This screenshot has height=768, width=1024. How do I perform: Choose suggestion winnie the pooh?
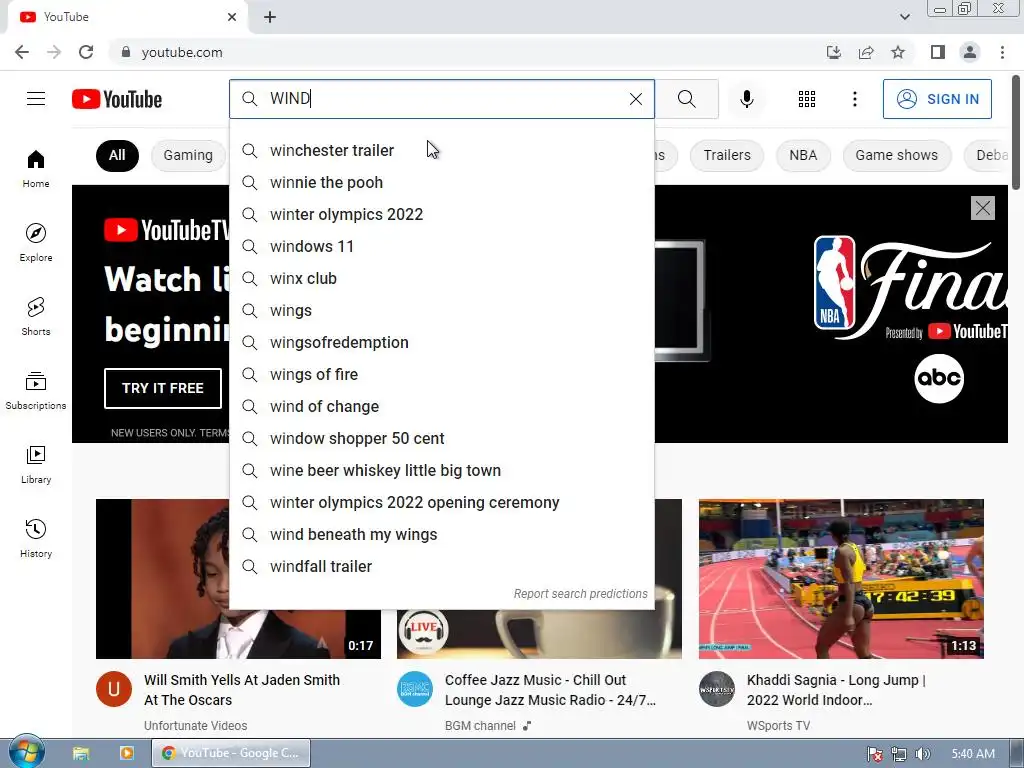(x=442, y=182)
